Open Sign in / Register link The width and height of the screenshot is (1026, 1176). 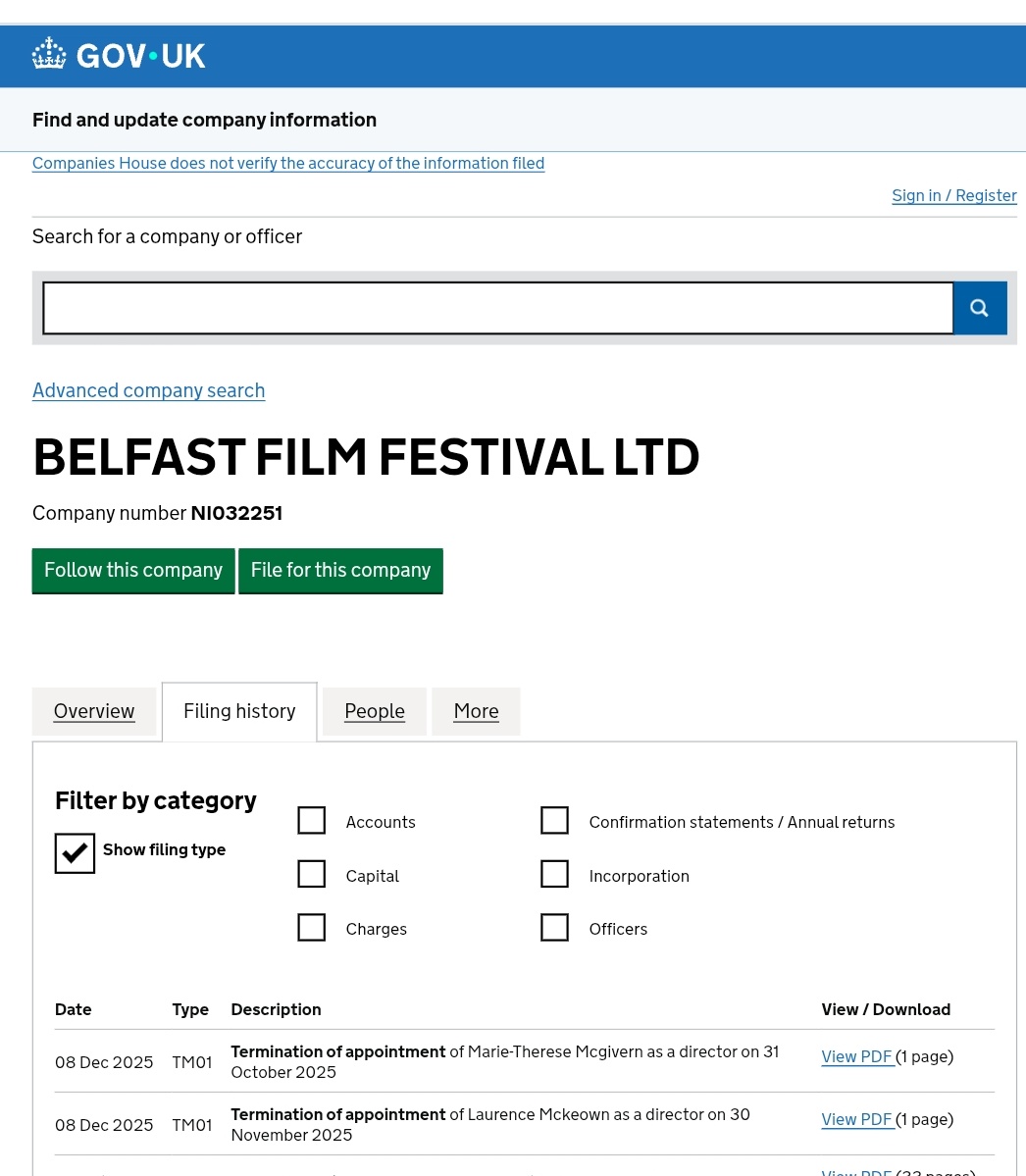(954, 196)
